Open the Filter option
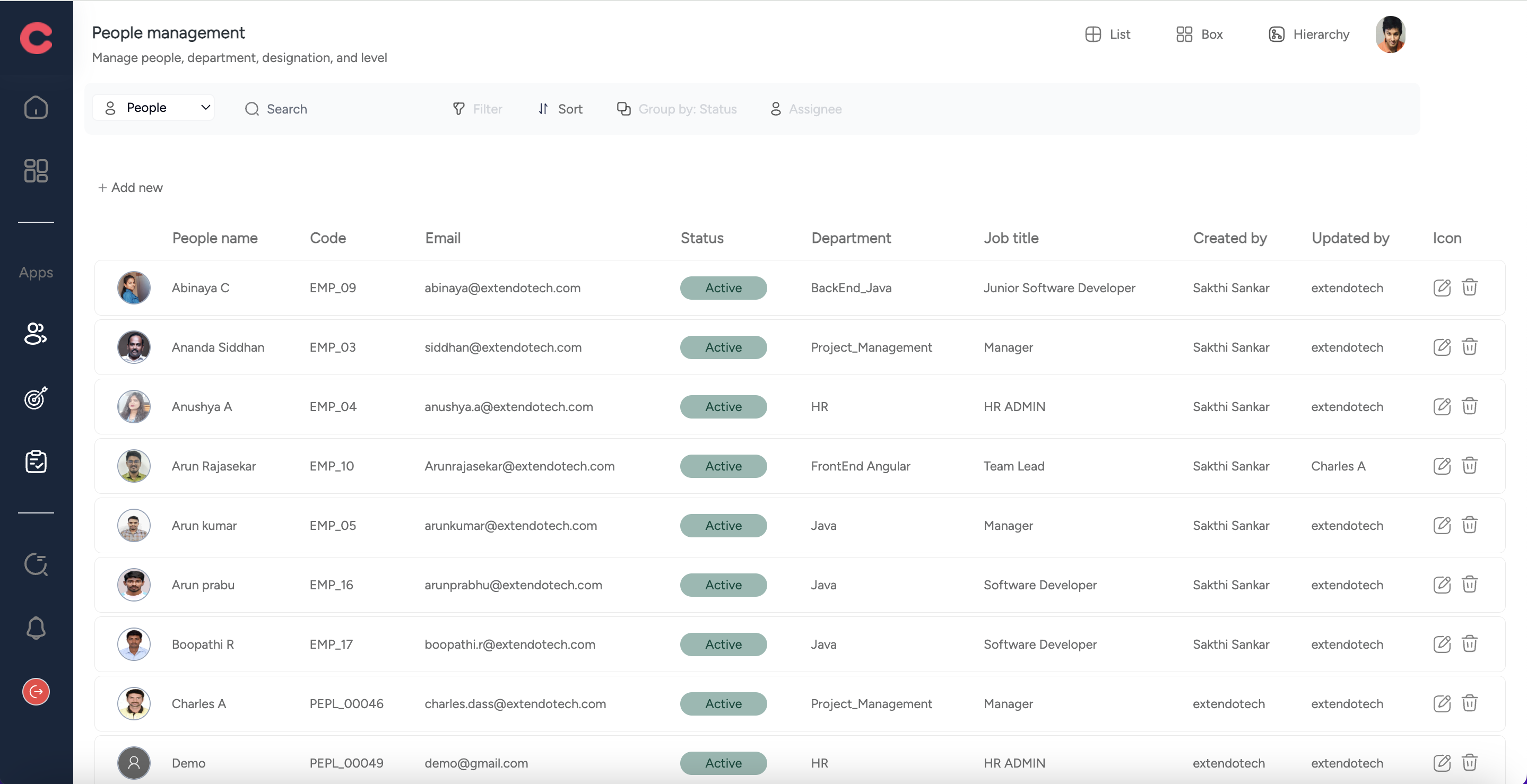 (x=477, y=109)
